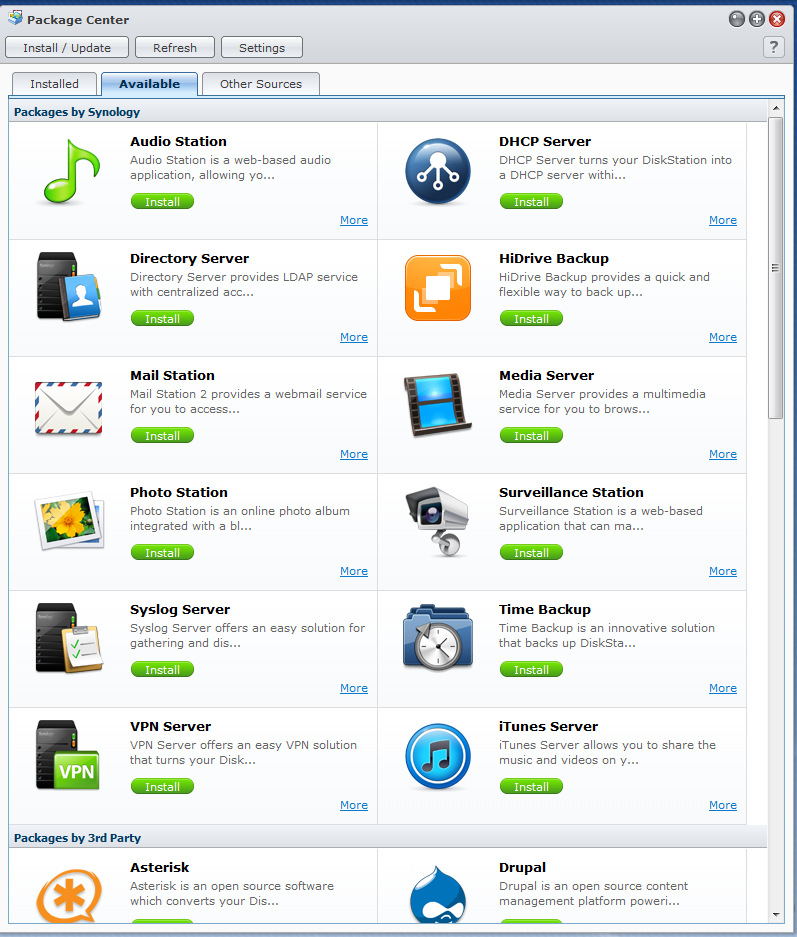
Task: Maximize the Package Center window
Action: (757, 19)
